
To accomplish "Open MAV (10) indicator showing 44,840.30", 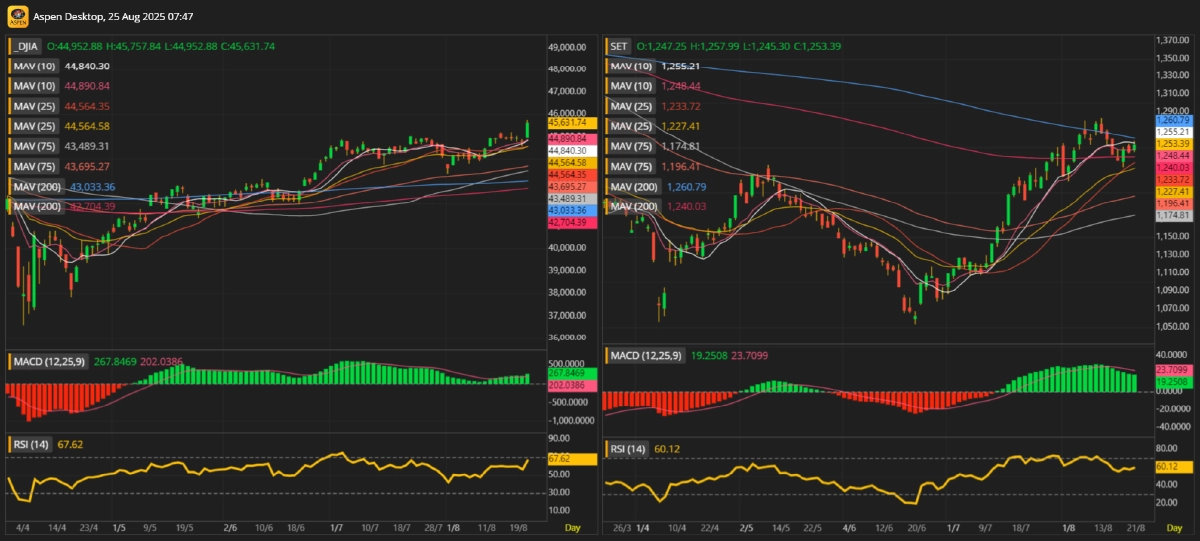I will (x=35, y=66).
